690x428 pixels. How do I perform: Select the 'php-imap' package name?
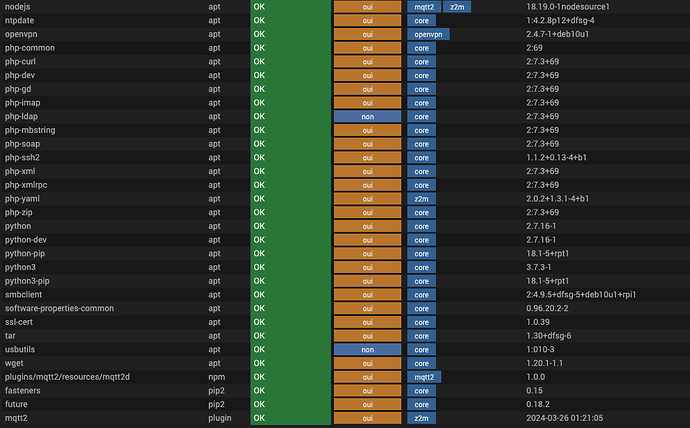tap(22, 102)
